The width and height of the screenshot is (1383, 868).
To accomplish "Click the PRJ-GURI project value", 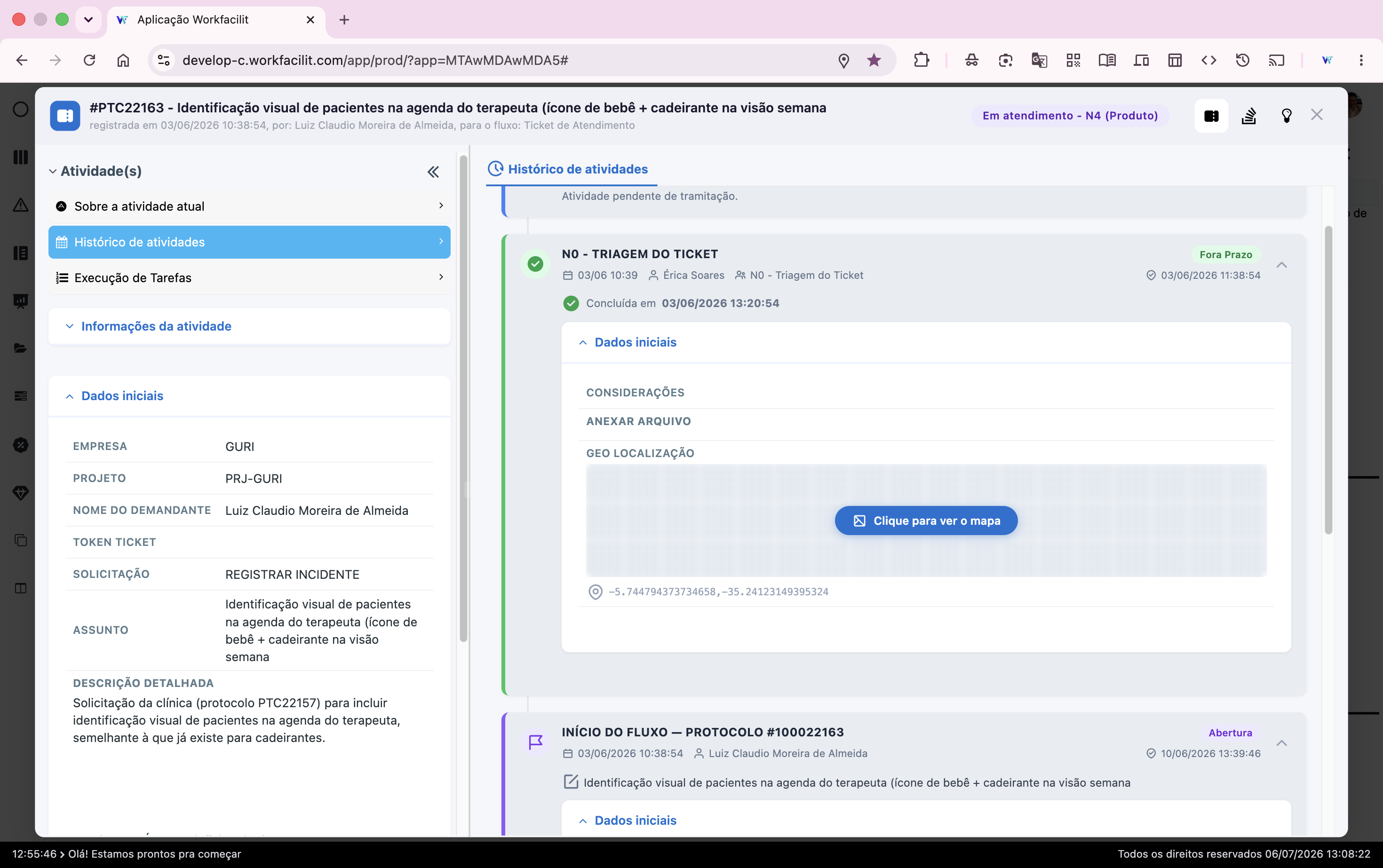I will (x=253, y=479).
